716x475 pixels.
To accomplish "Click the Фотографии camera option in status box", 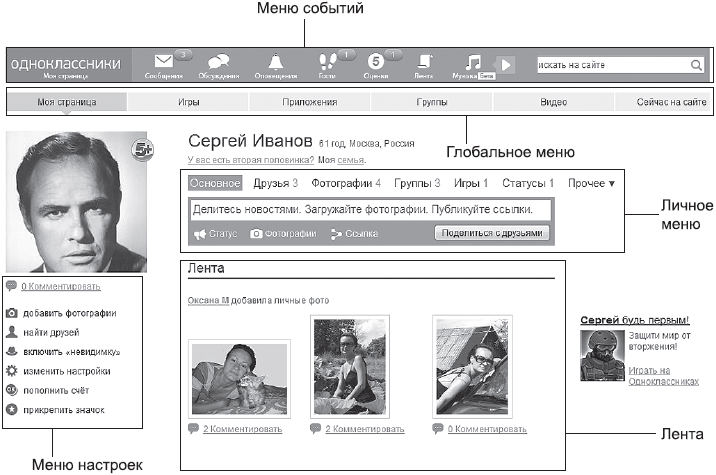I will [283, 234].
